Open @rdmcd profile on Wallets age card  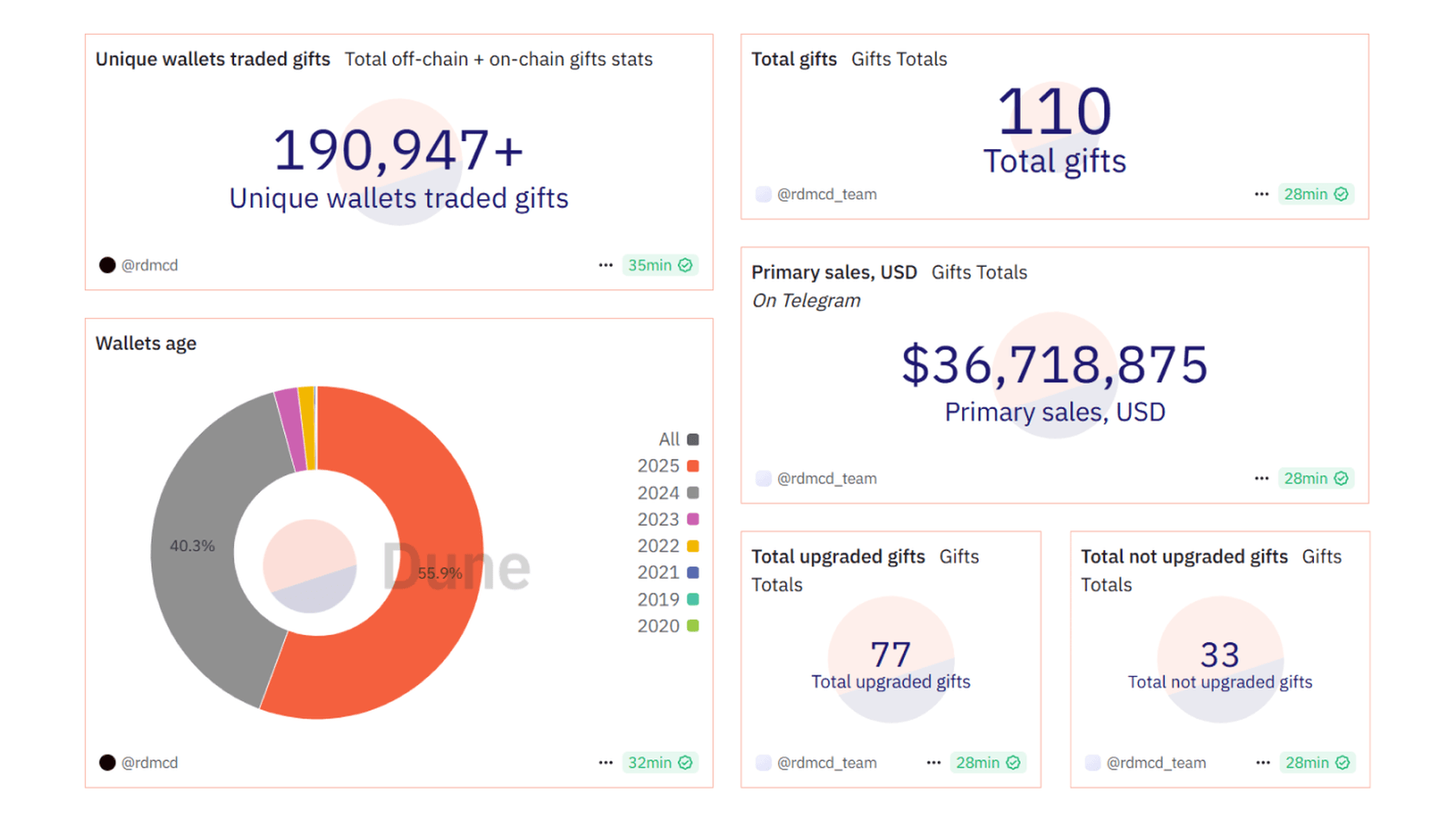click(149, 763)
